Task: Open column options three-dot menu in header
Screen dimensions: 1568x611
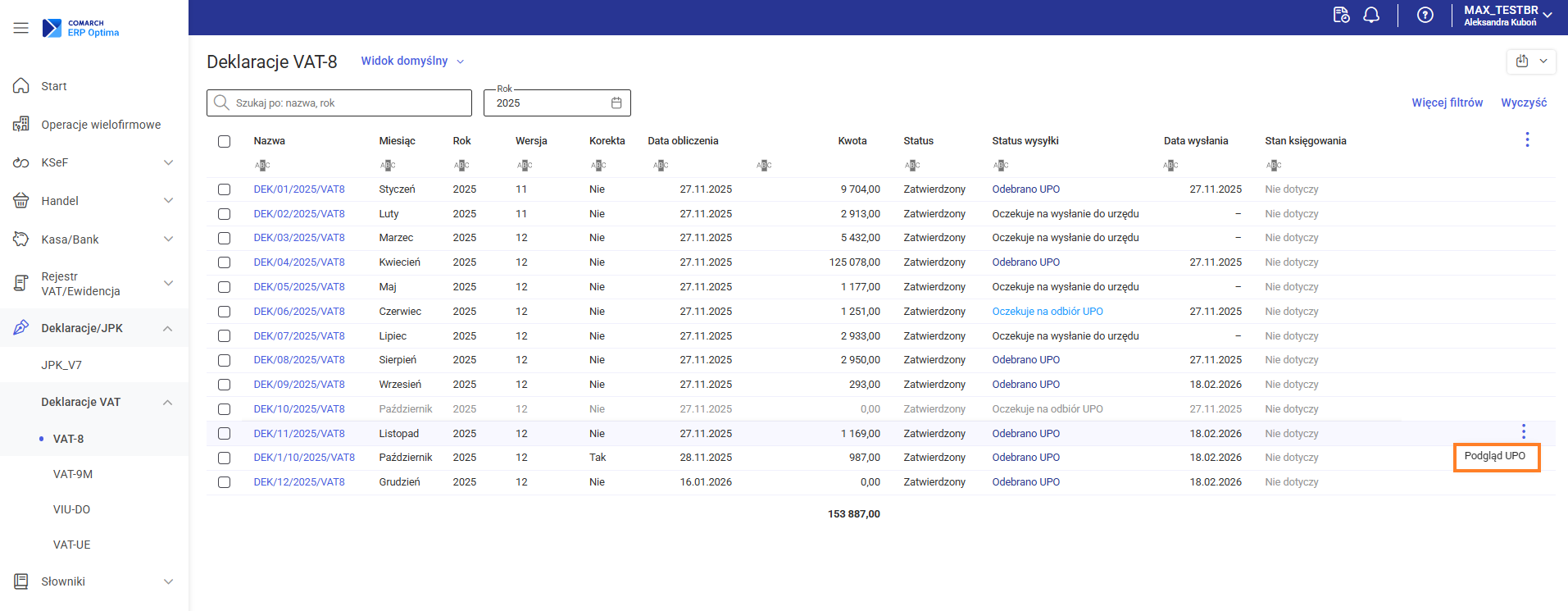Action: coord(1526,140)
